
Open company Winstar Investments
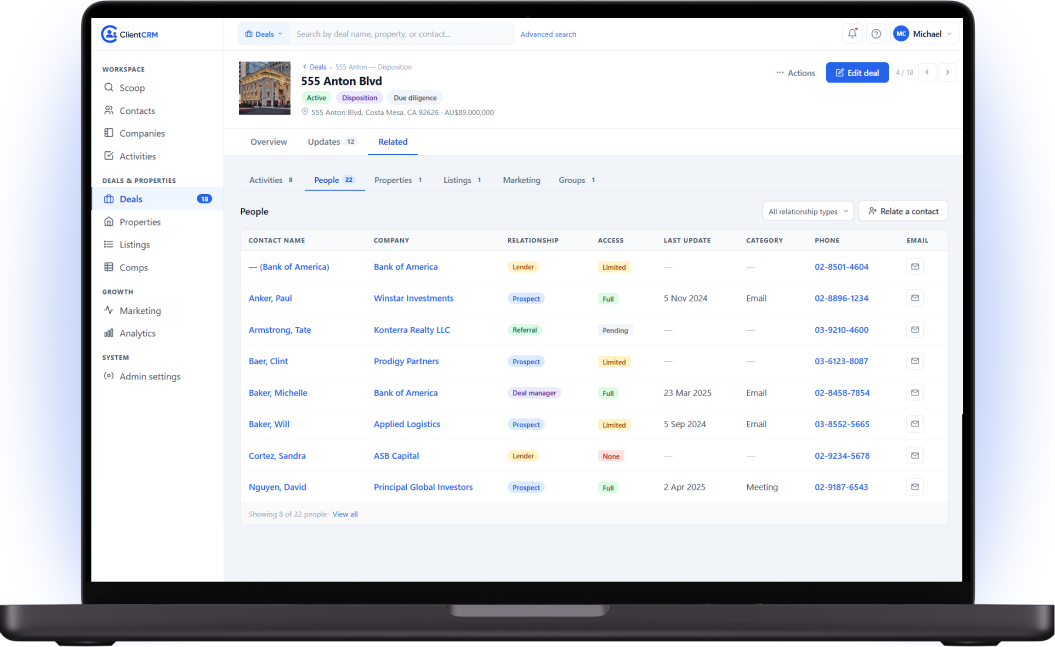coord(414,299)
